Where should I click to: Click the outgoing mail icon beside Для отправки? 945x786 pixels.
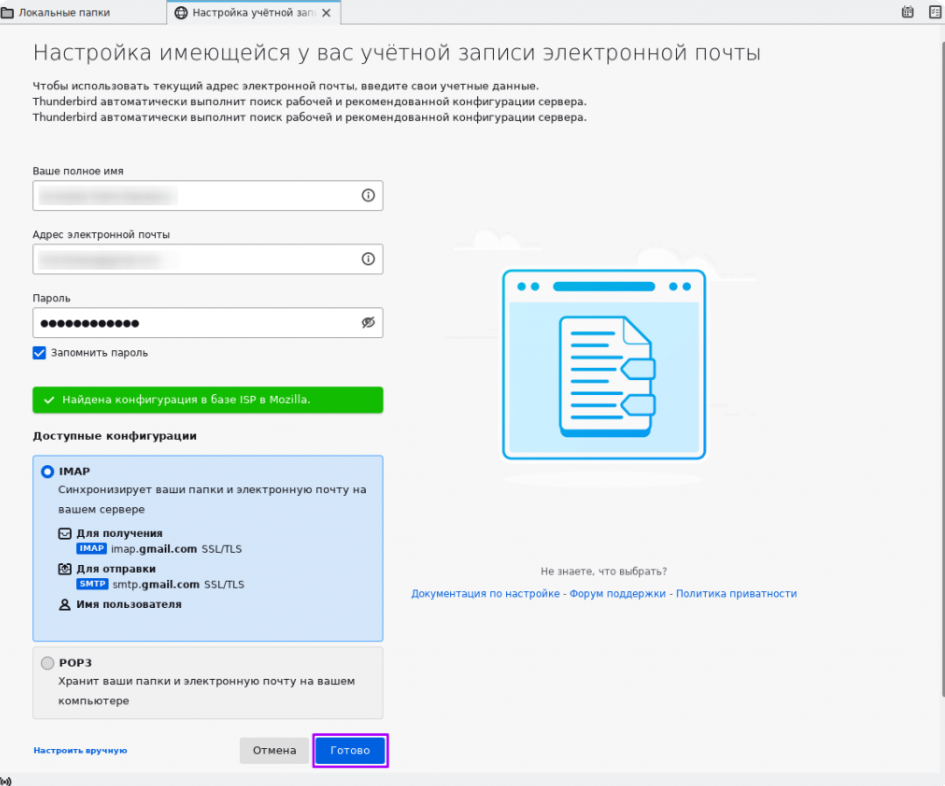tap(66, 569)
